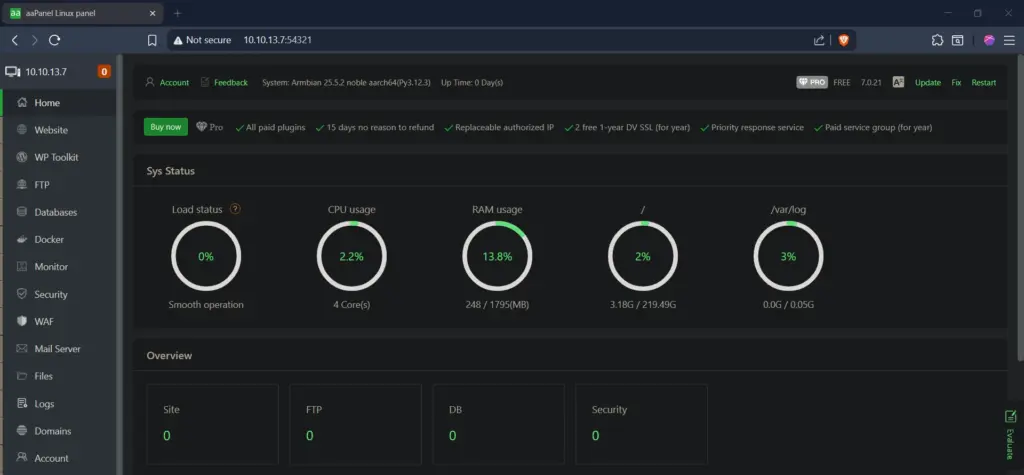Select the aaPanel Linux panel browser tab

coord(83,13)
